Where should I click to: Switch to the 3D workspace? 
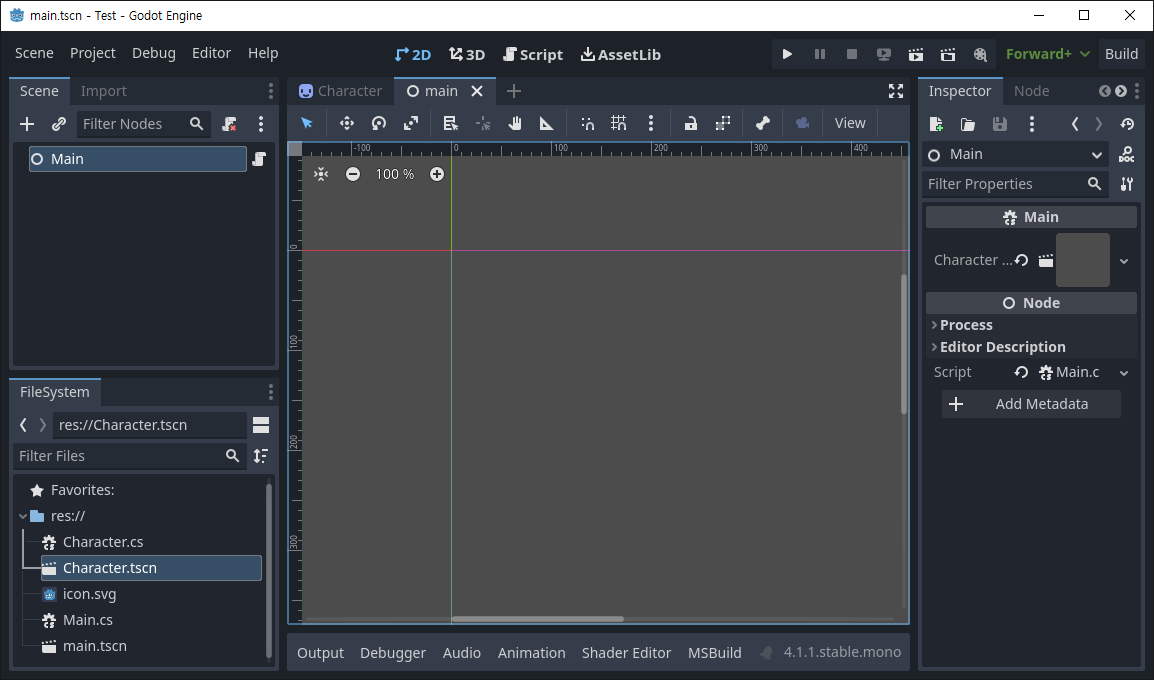point(467,54)
